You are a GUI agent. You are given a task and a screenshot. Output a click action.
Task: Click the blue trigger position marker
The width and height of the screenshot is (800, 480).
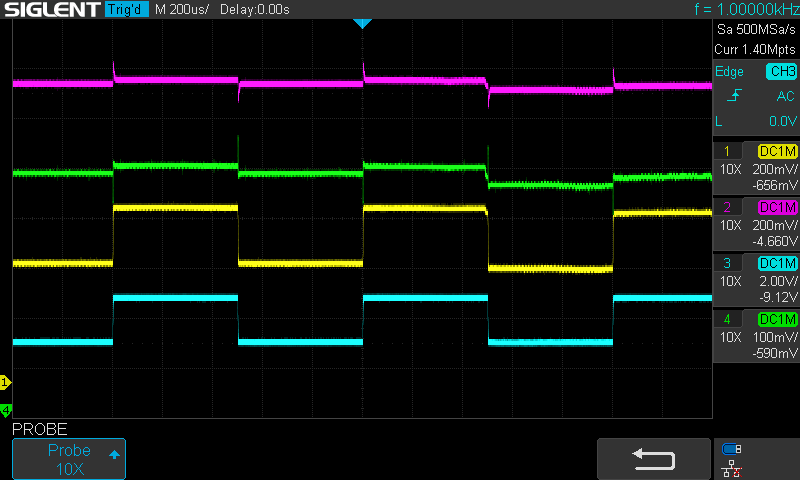tap(362, 23)
